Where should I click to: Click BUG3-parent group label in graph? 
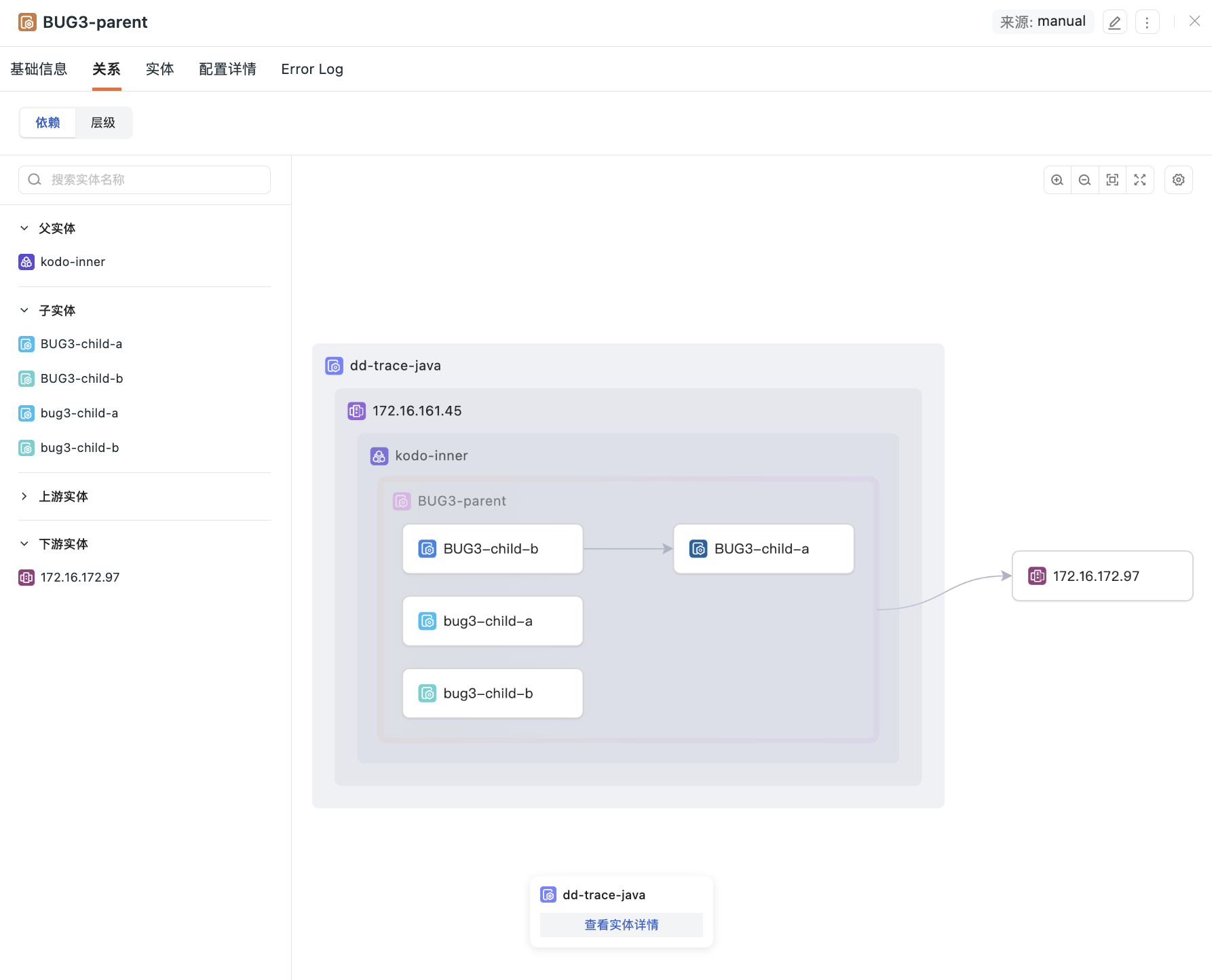click(462, 501)
